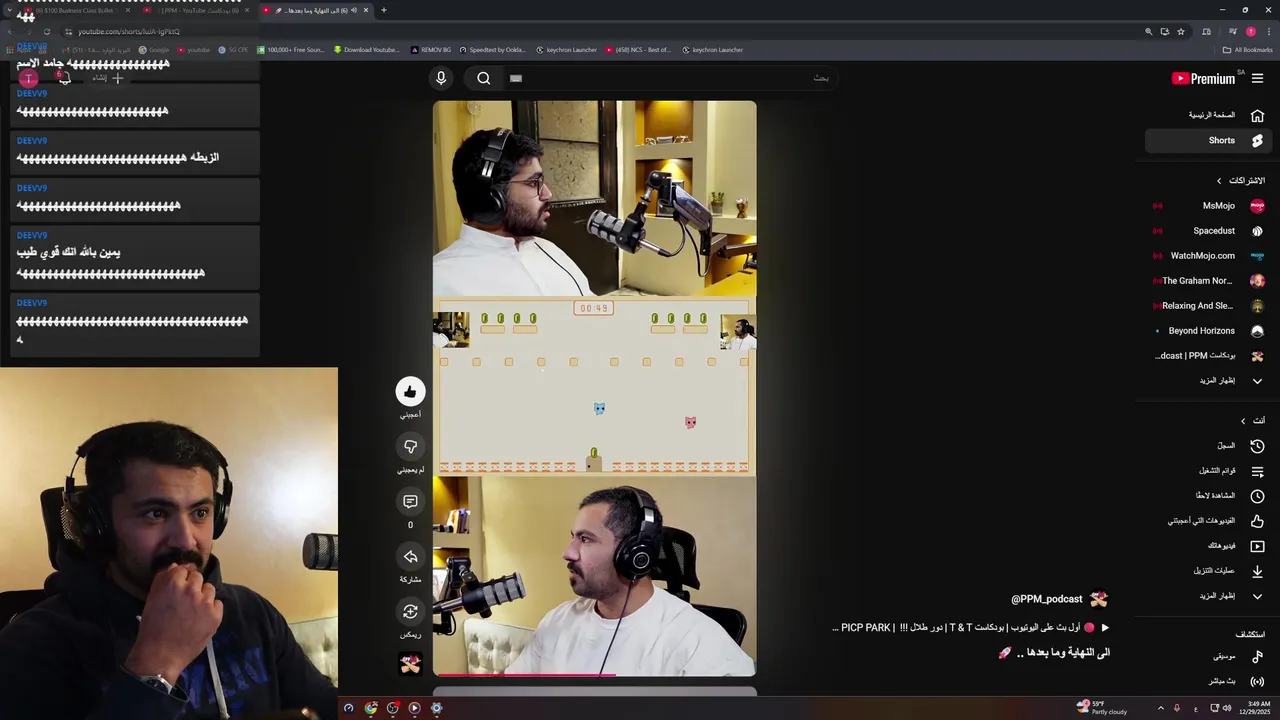Expand more subscriptions with chevron
Screen dimensions: 1280x720
1257,381
